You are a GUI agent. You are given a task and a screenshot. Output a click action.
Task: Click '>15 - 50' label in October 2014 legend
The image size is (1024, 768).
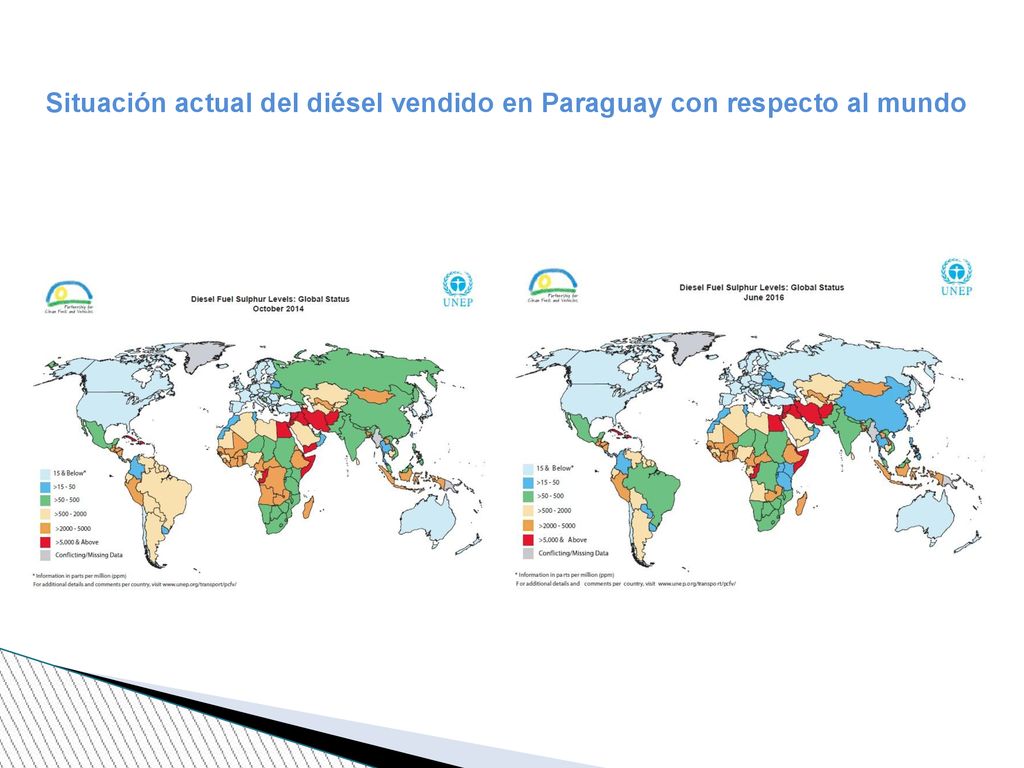click(x=64, y=487)
